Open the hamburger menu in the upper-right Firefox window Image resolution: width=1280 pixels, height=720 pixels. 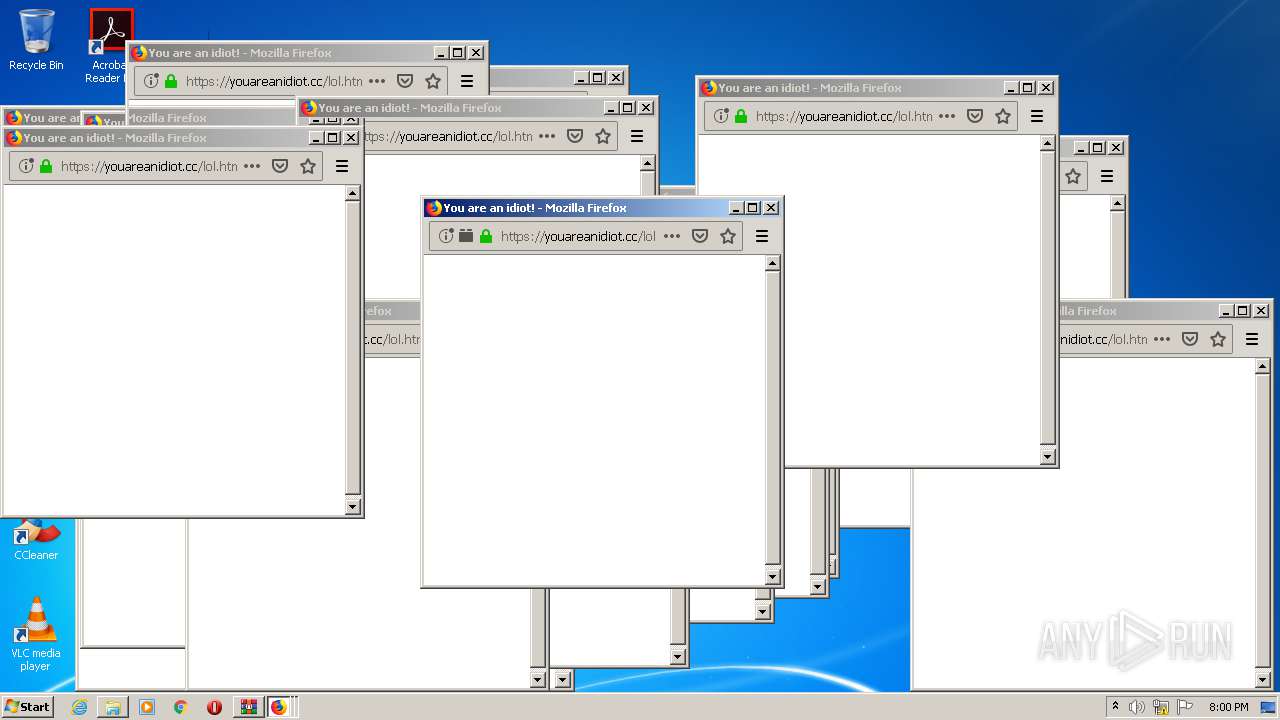1037,116
